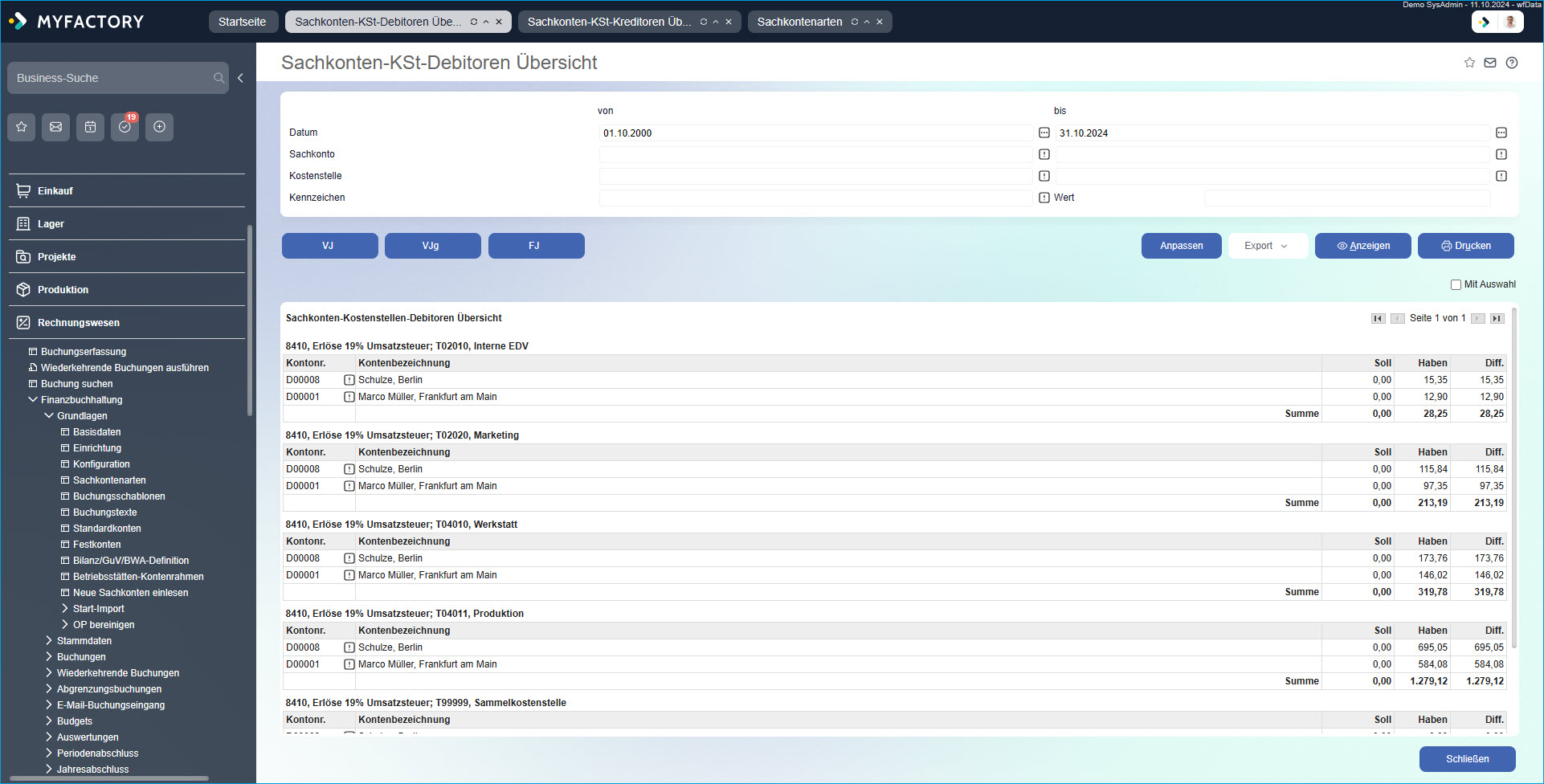The height and width of the screenshot is (784, 1544).
Task: Open the calendar icon in sidebar
Action: click(91, 127)
